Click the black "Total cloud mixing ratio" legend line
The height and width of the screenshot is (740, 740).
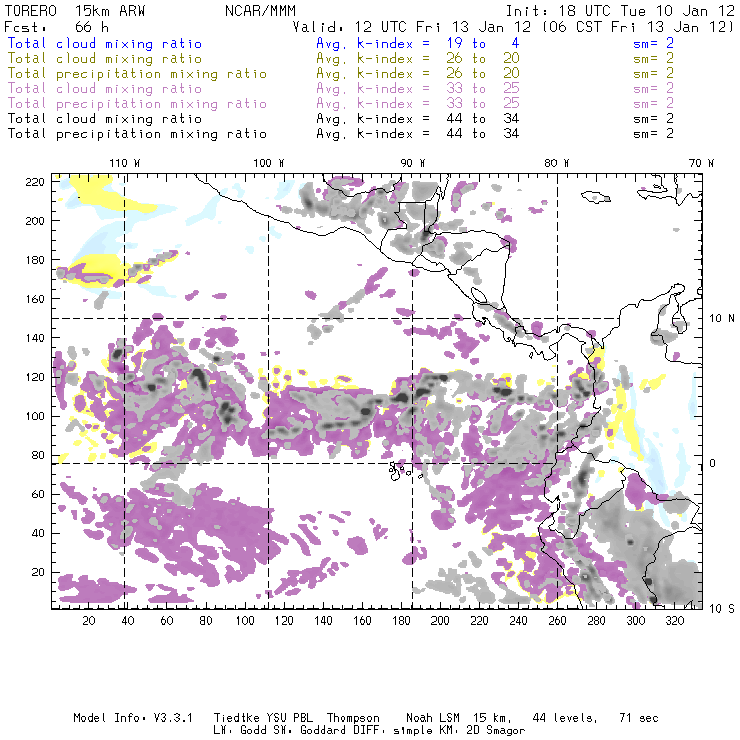105,118
